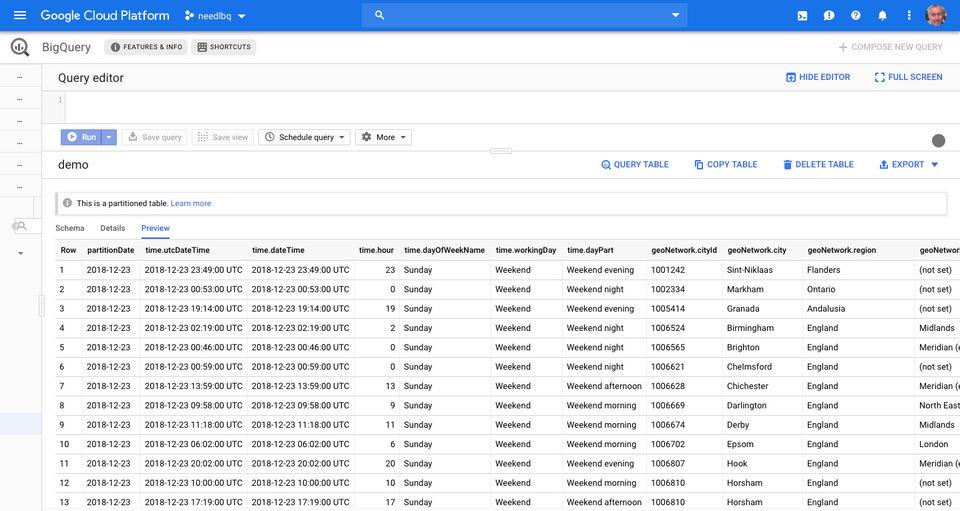
Task: Focus the top search input field
Action: [524, 15]
